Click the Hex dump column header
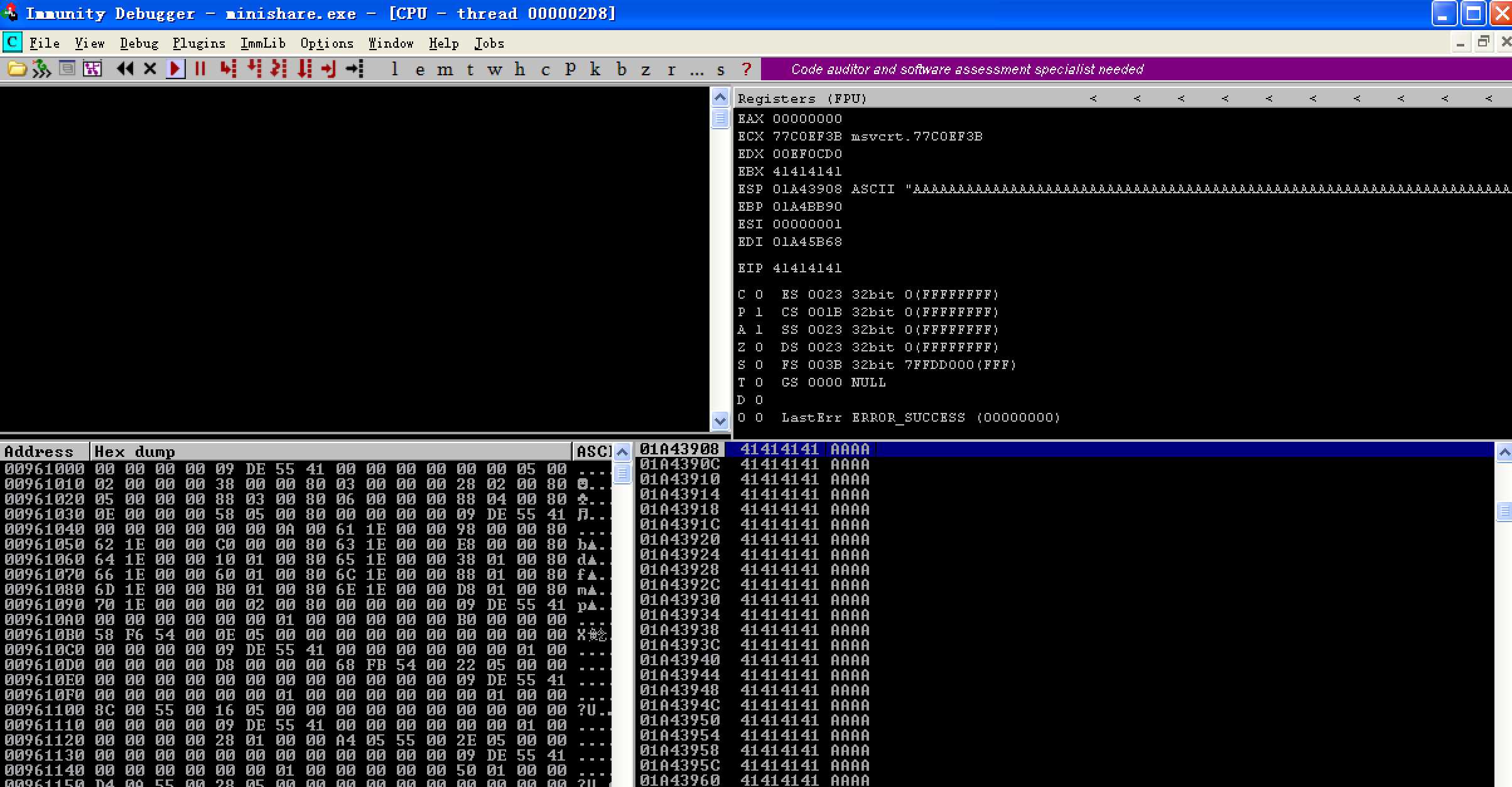 click(x=330, y=451)
